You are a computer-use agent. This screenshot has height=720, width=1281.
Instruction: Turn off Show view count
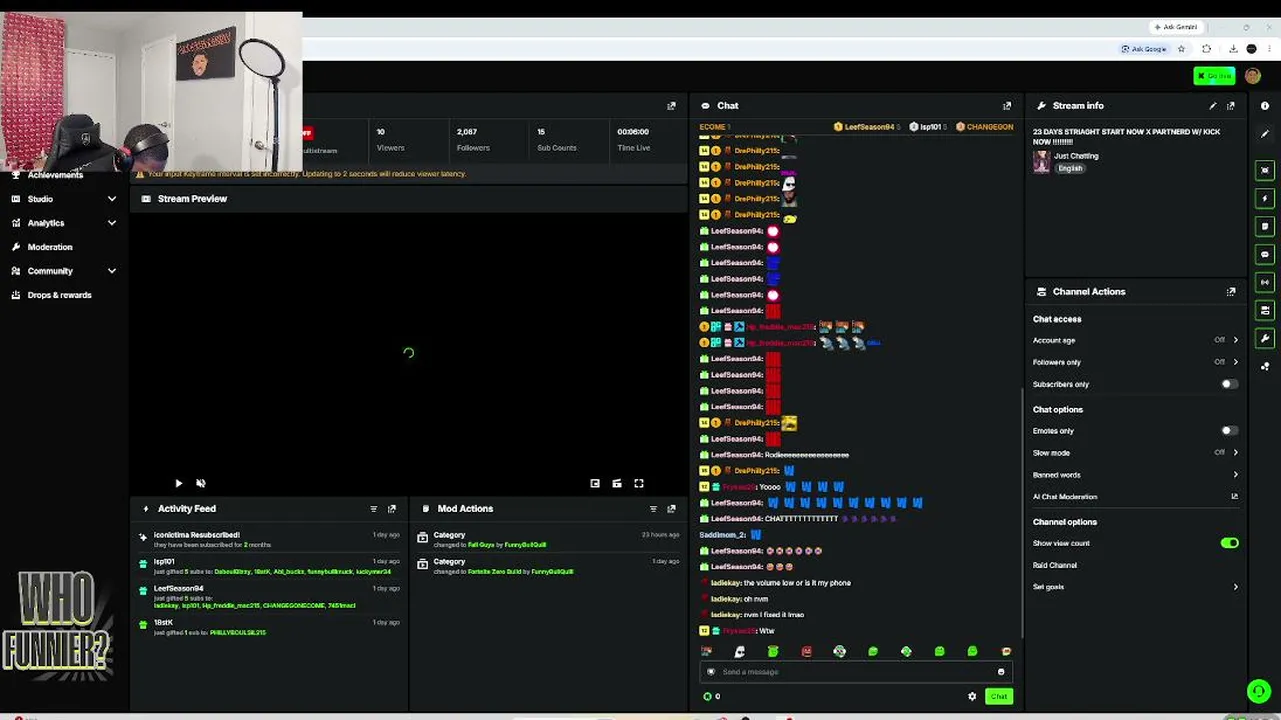[x=1229, y=543]
